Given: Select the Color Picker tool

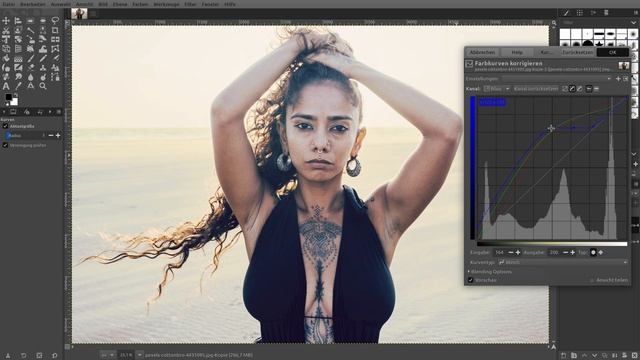Looking at the screenshot, I should pos(18,86).
